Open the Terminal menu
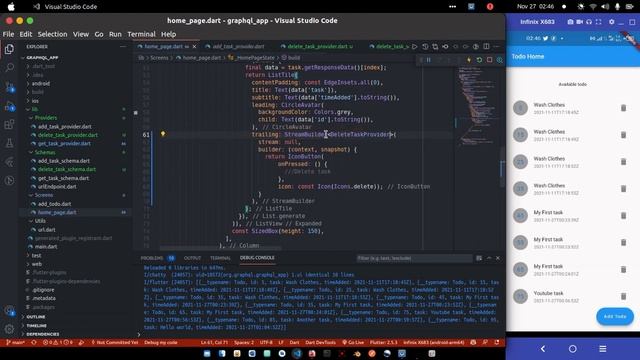Viewport: 640px width, 360px height. [x=141, y=34]
